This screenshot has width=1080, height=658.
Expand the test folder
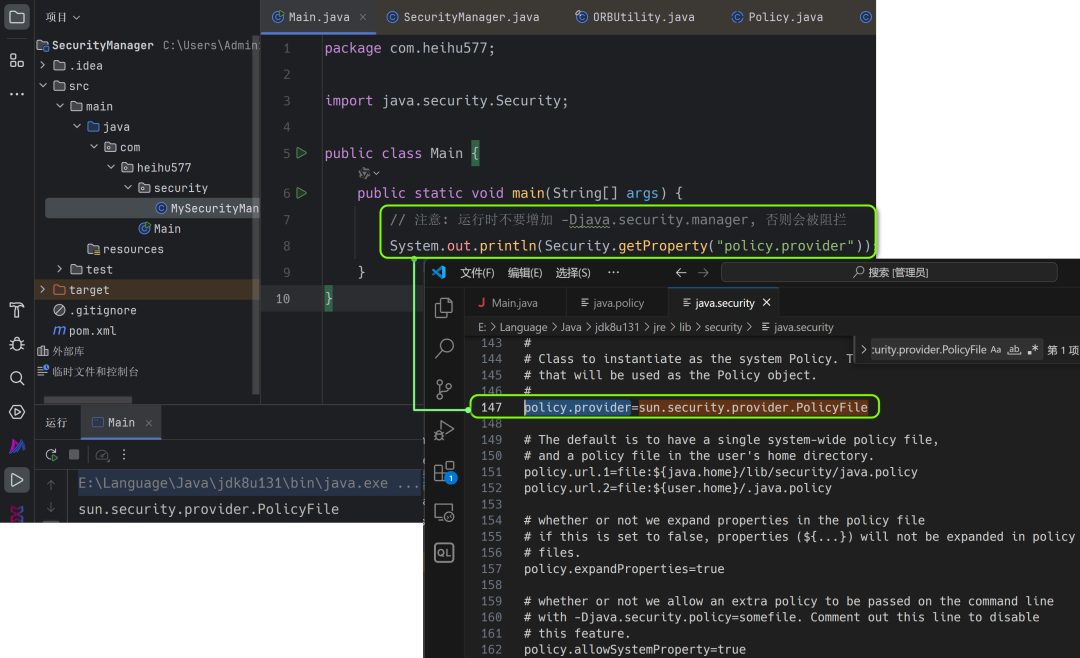60,269
